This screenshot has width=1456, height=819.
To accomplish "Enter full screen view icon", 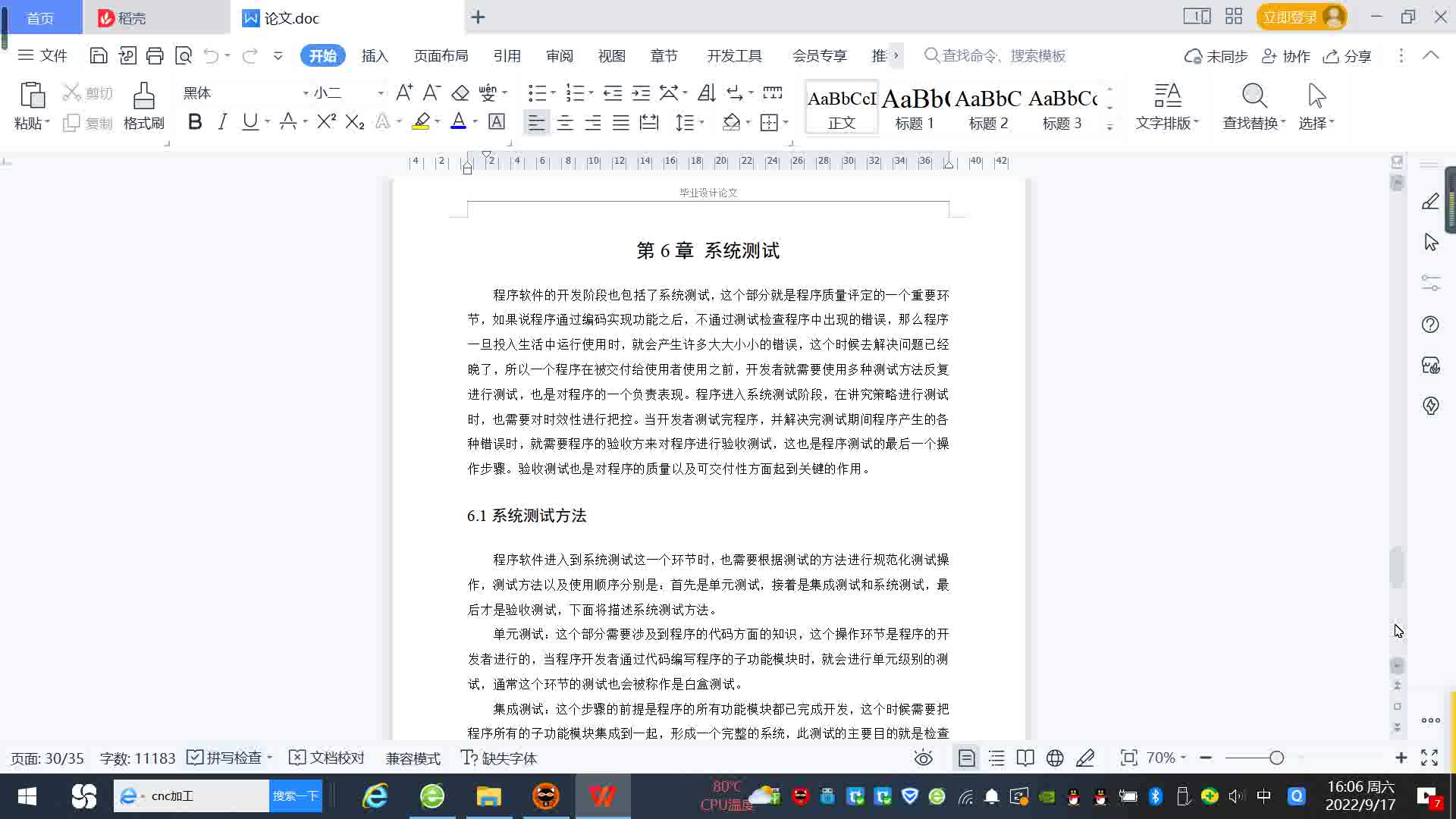I will (1429, 758).
